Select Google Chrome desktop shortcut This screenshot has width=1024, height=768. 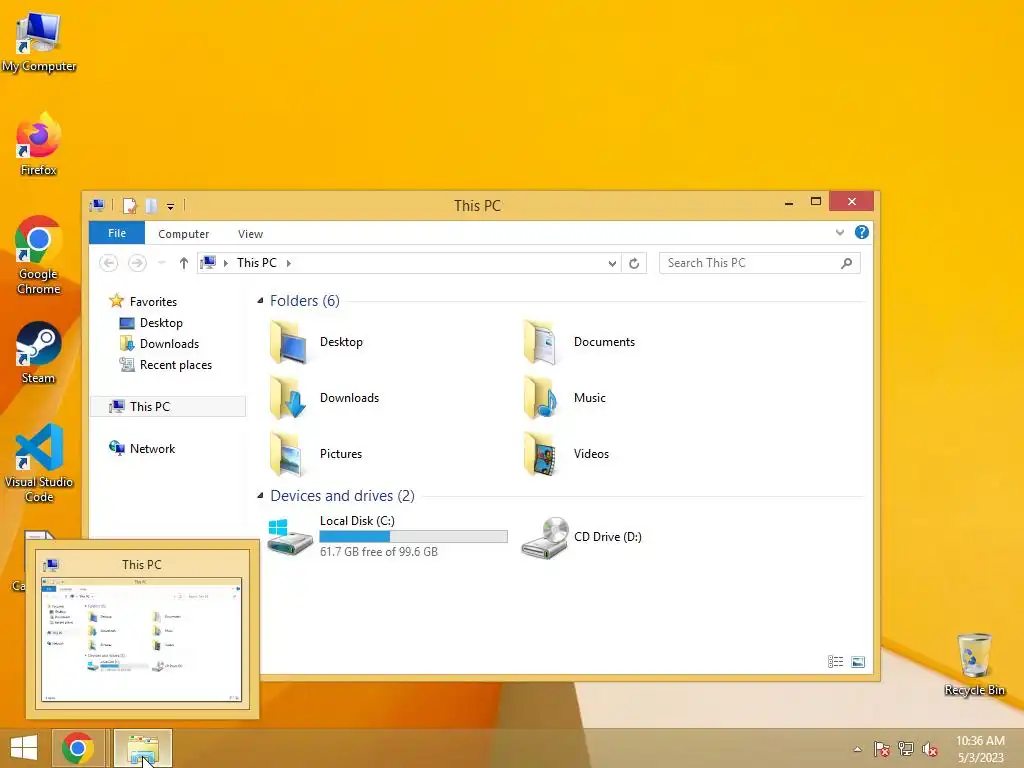(39, 255)
